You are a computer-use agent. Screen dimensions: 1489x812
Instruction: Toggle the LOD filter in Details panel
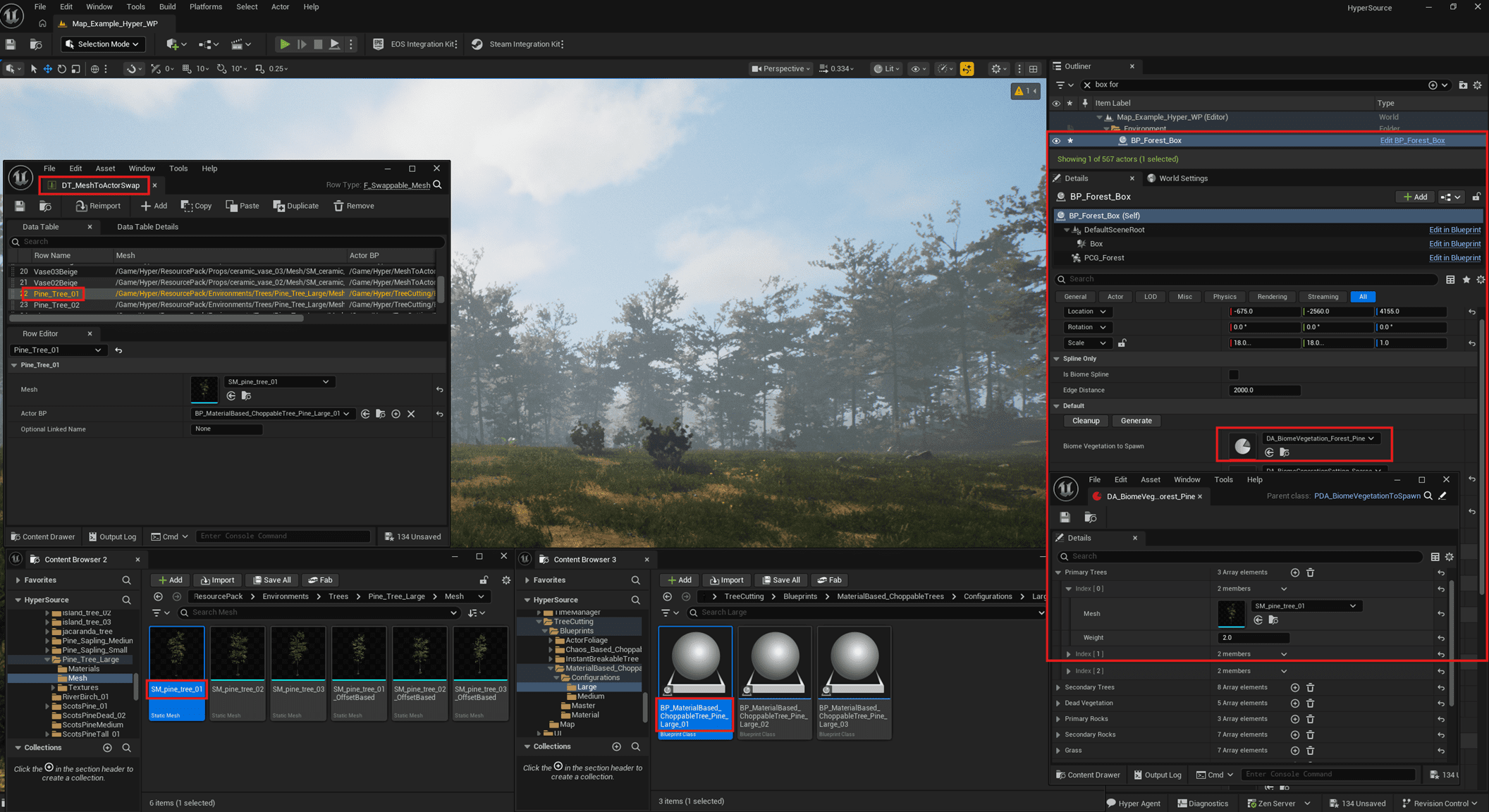tap(1151, 297)
